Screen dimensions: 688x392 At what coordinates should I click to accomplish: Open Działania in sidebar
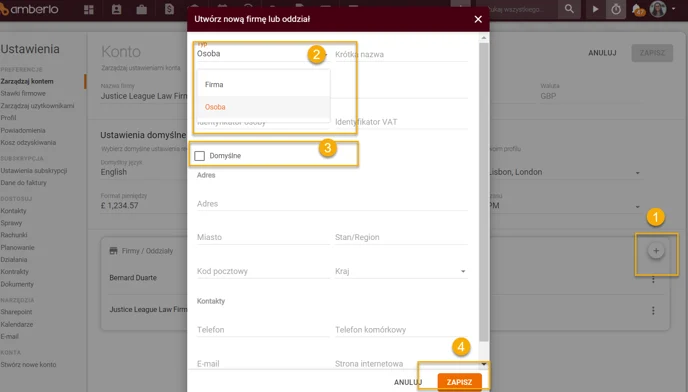tap(14, 259)
